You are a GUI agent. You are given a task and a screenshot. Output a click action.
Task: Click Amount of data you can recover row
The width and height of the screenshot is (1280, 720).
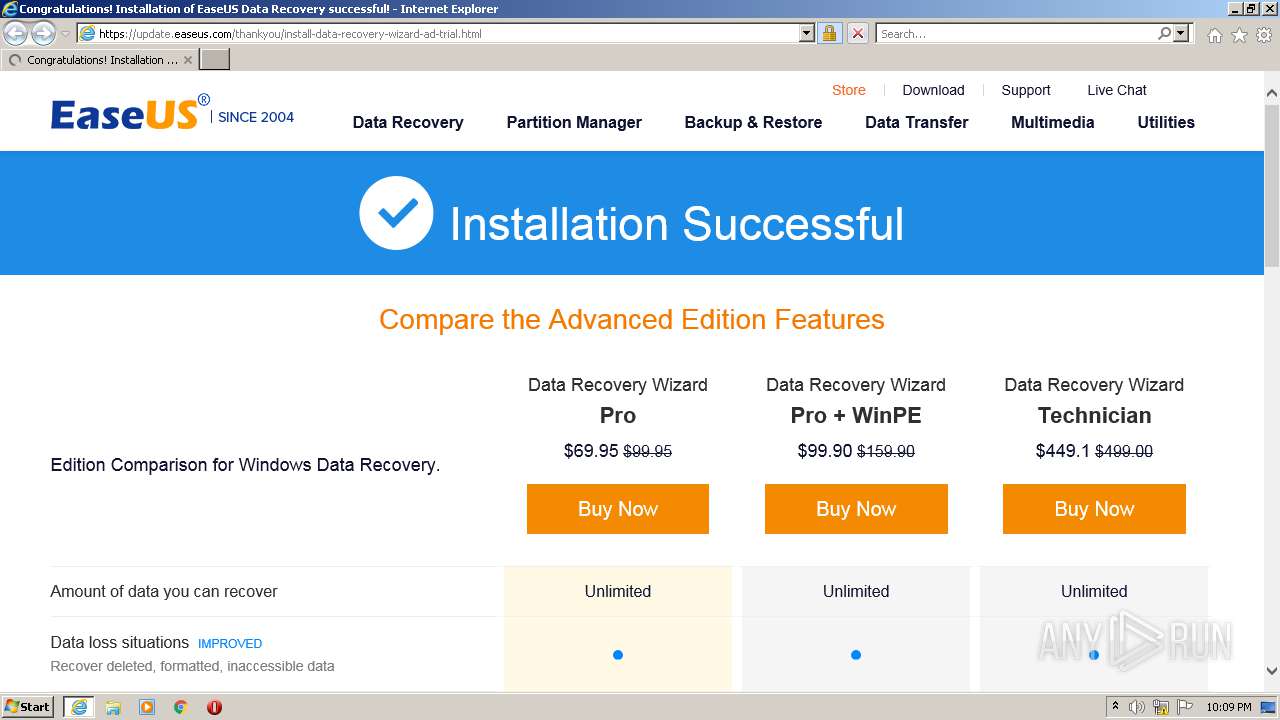629,591
